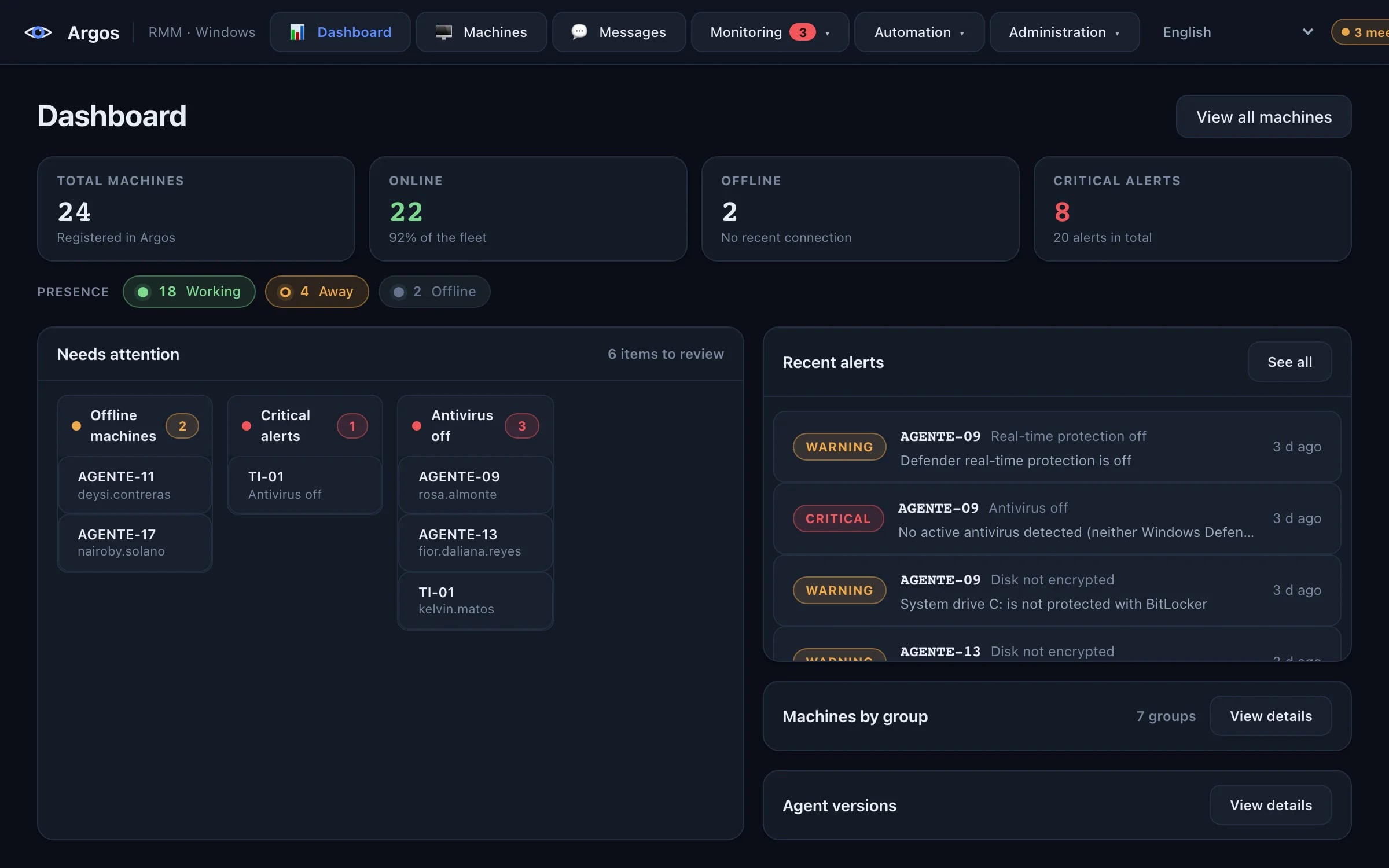The height and width of the screenshot is (868, 1389).
Task: Click the Messages speech bubble icon
Action: click(579, 32)
